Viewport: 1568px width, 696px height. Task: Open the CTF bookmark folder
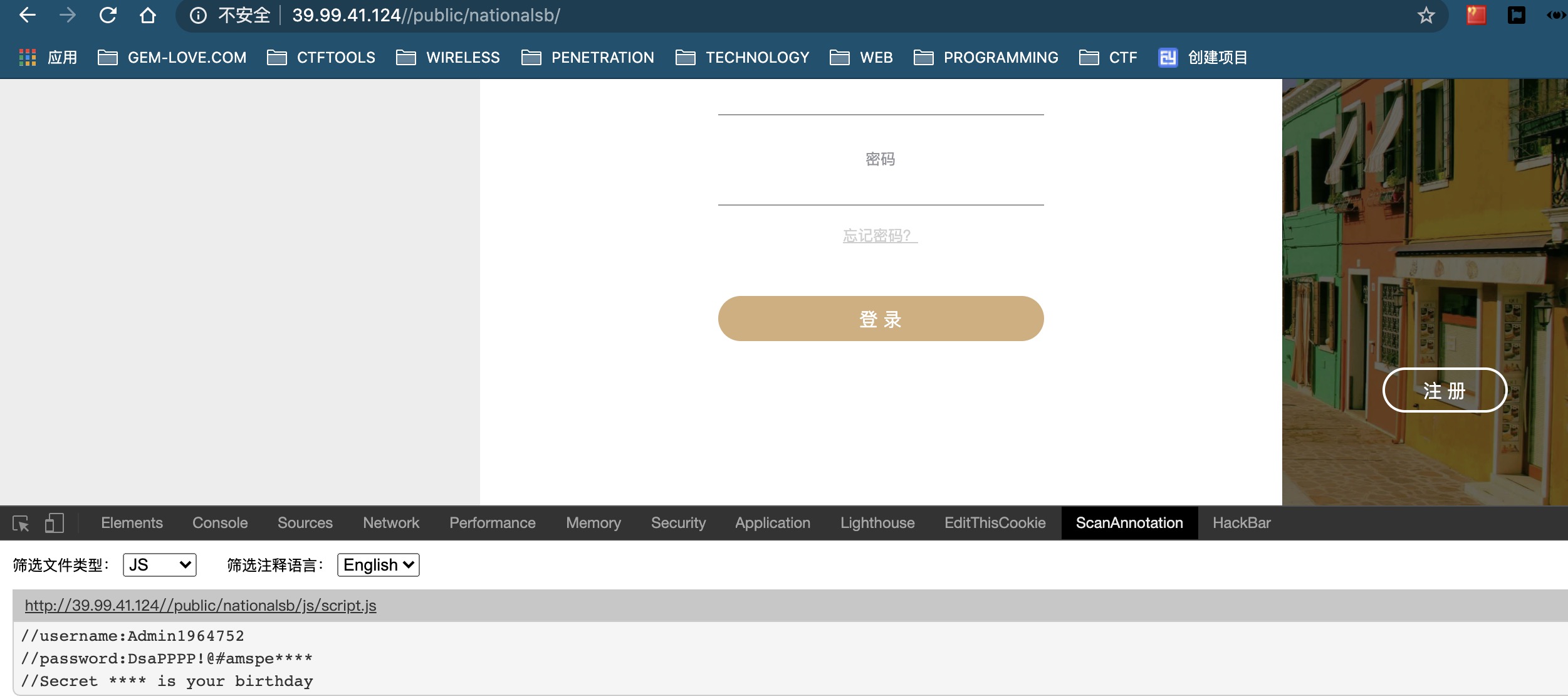tap(1108, 58)
